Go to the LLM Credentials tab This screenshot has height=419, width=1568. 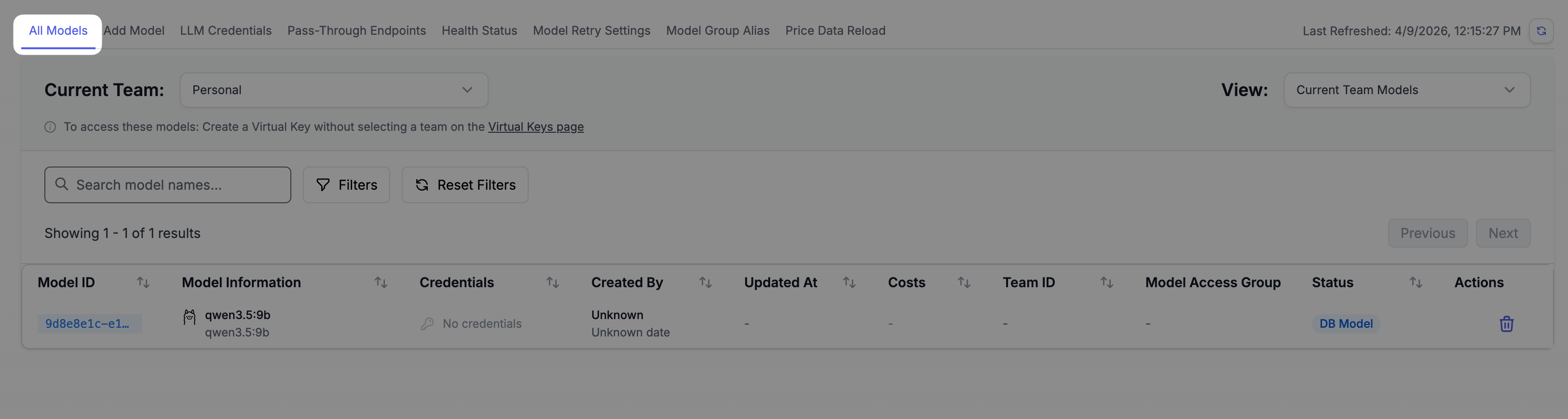pyautogui.click(x=225, y=30)
